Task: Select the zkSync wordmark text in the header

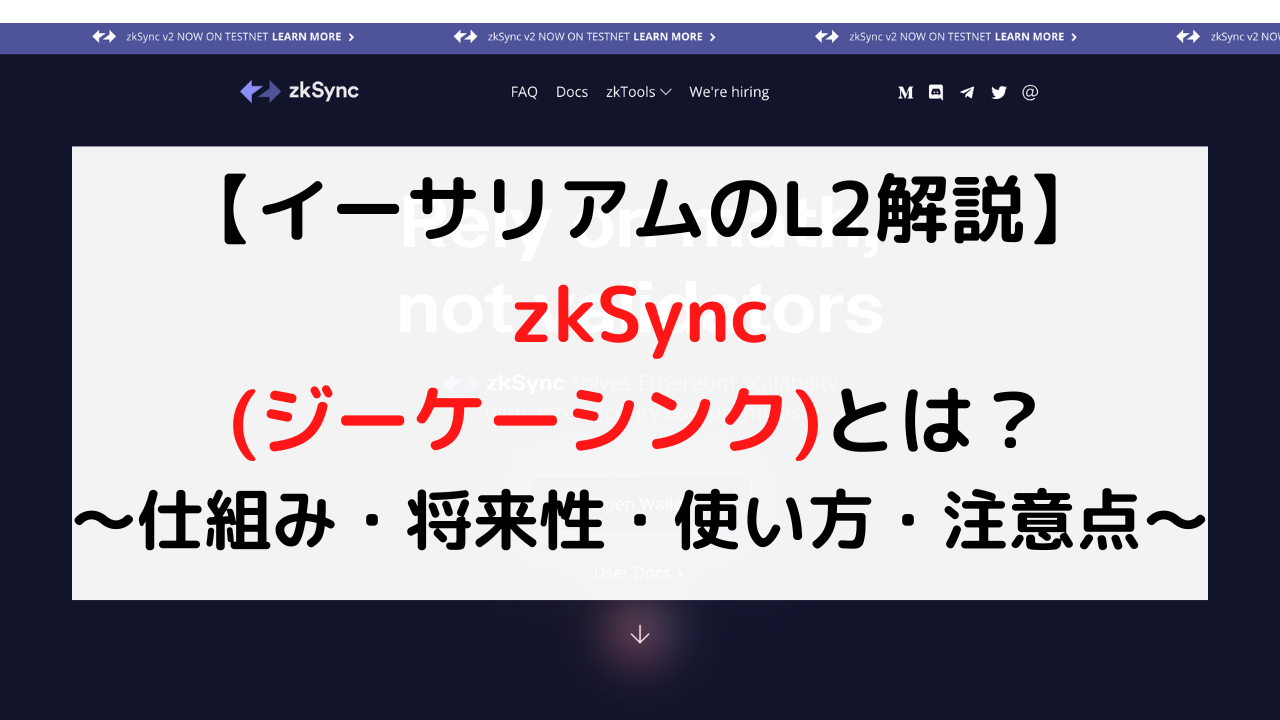Action: [325, 91]
